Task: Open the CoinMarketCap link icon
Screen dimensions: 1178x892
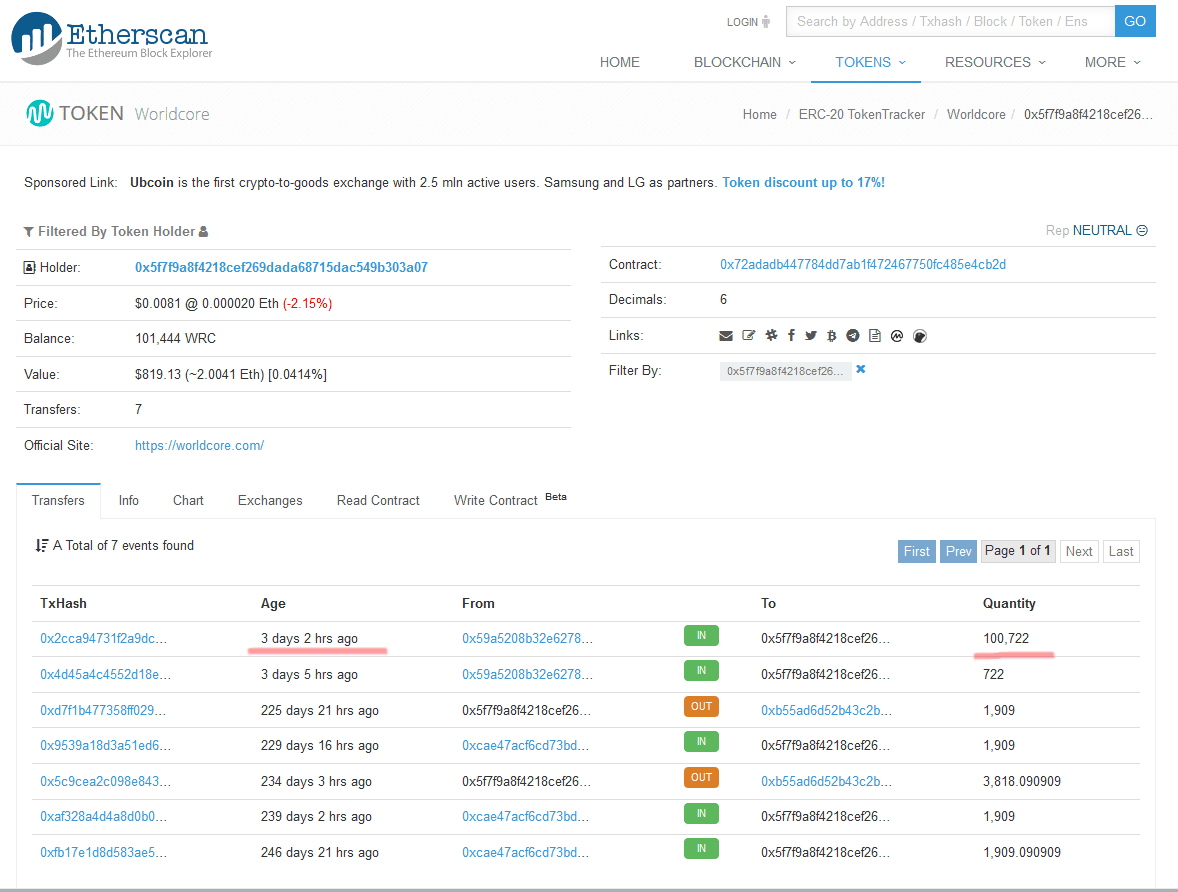Action: [897, 336]
